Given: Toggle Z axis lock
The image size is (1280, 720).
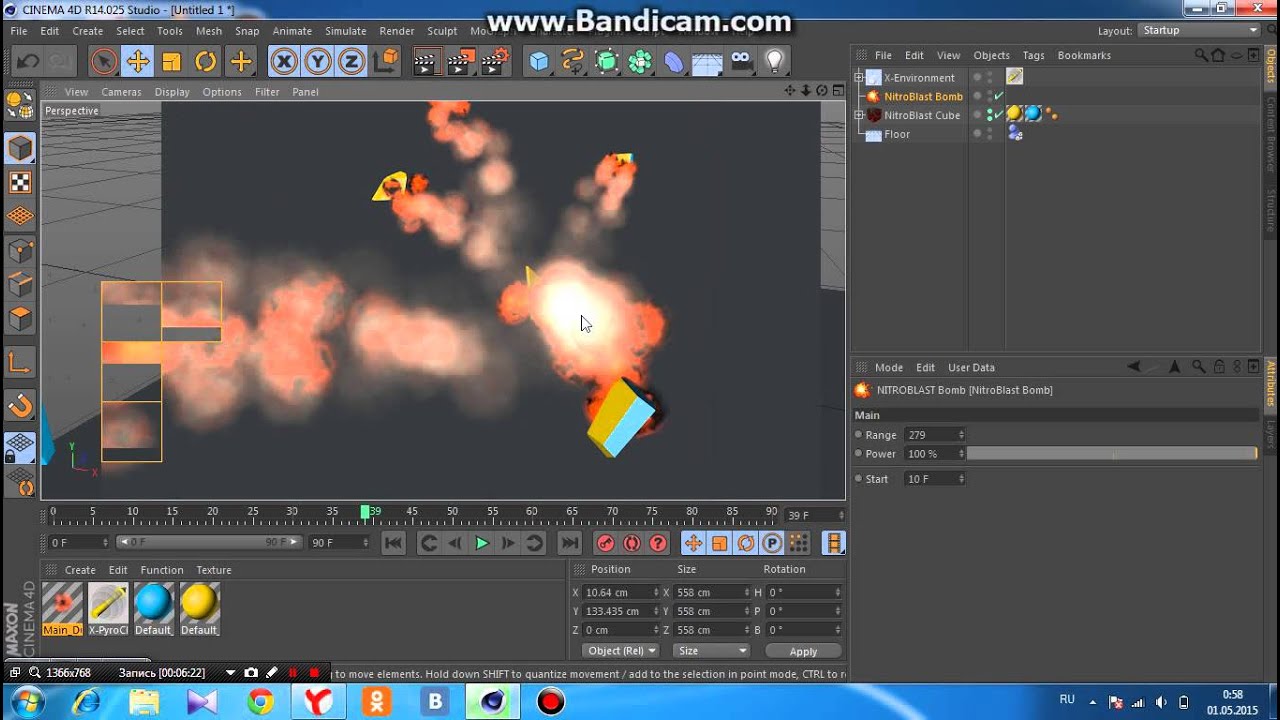Looking at the screenshot, I should pyautogui.click(x=351, y=62).
